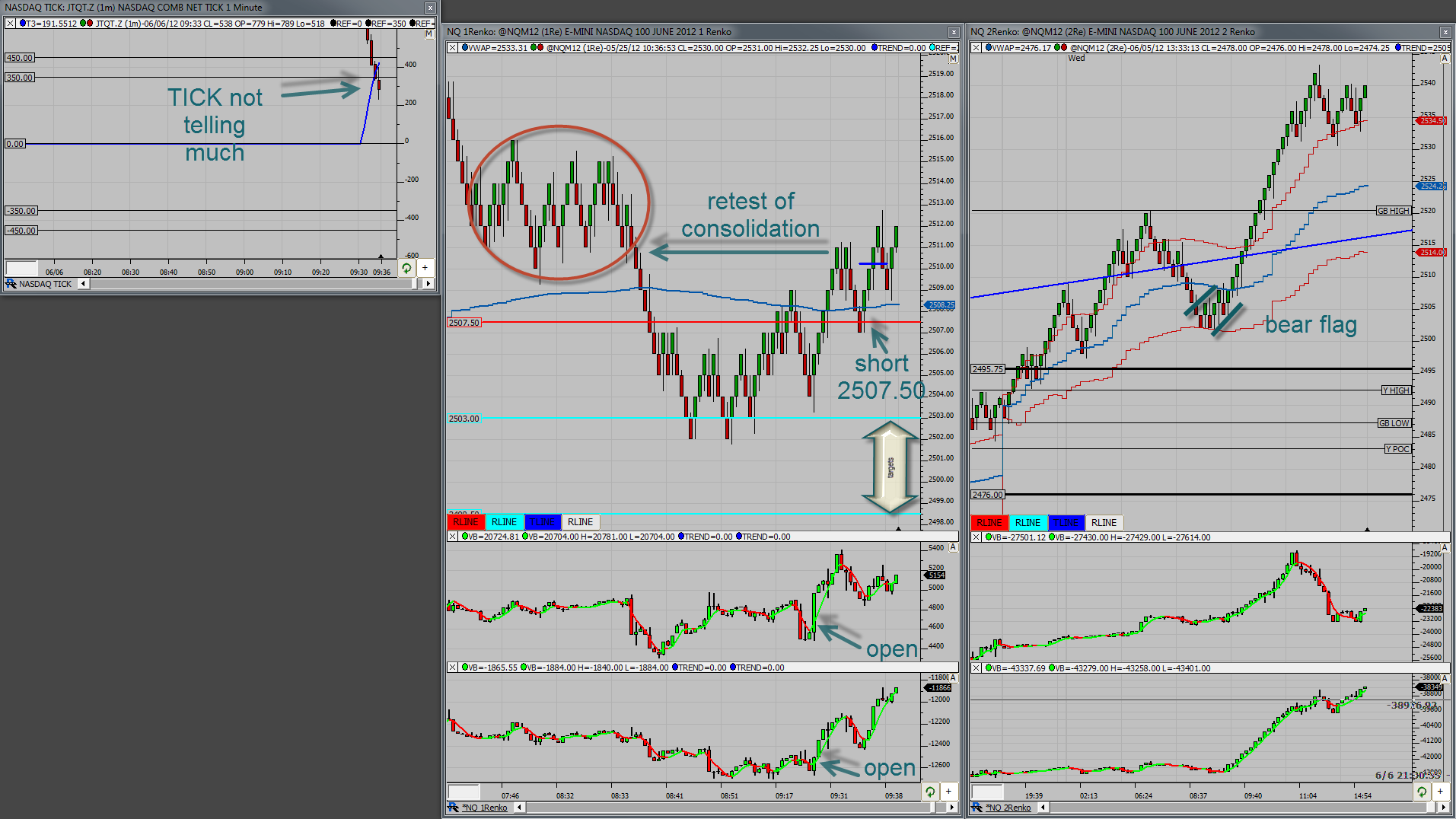Select the NASDAQ TICK chart tab
The width and height of the screenshot is (1456, 819).
[x=45, y=284]
